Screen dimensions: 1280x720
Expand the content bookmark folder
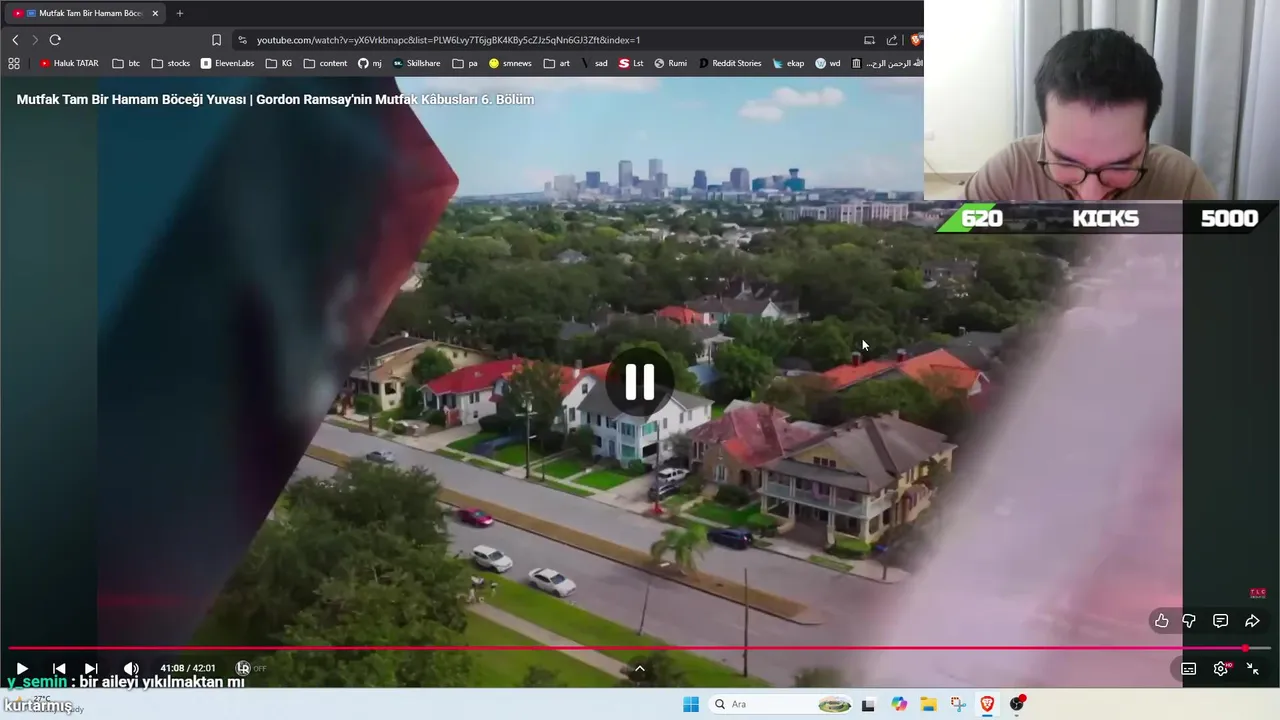pyautogui.click(x=325, y=63)
